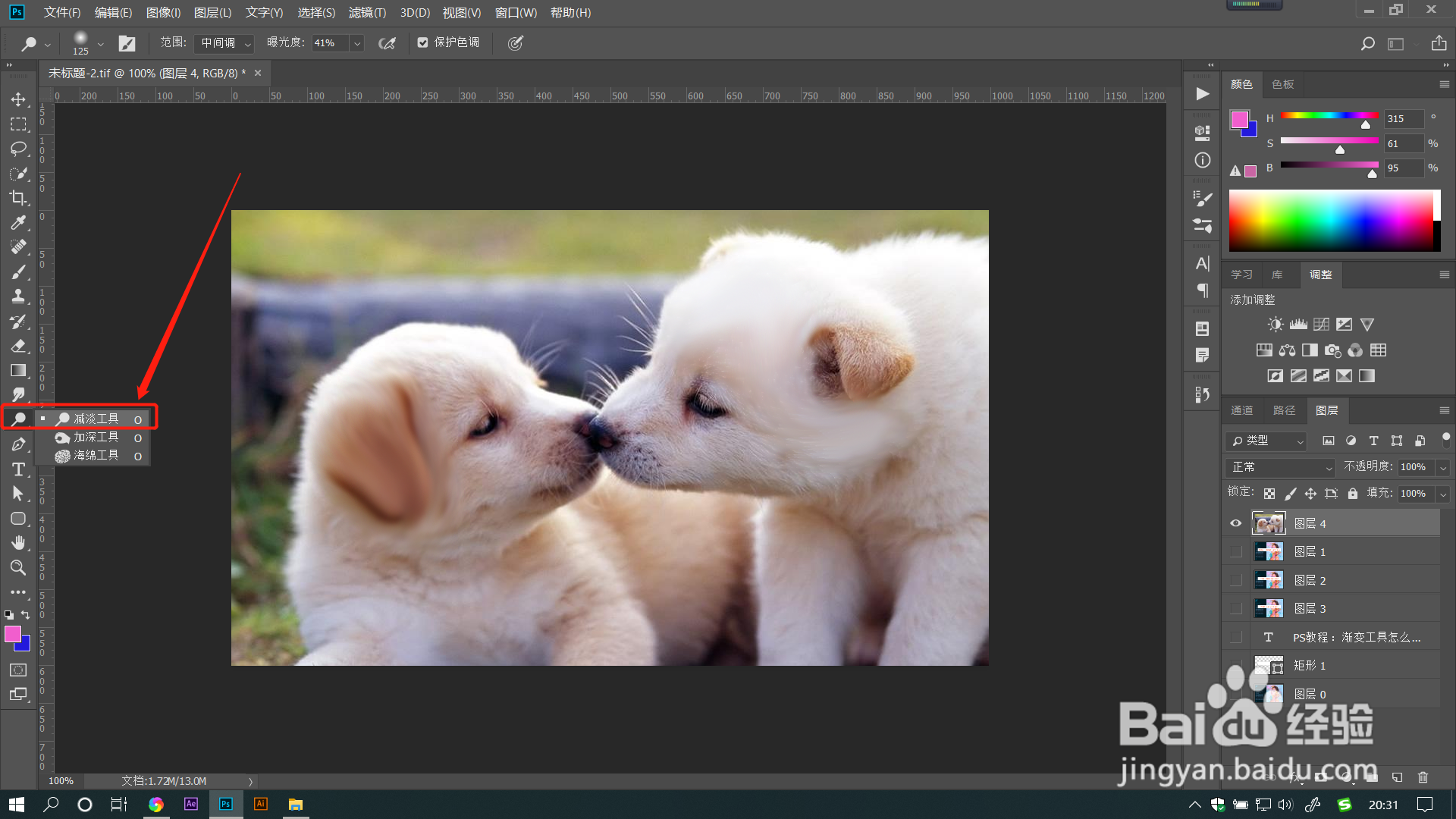Image resolution: width=1456 pixels, height=819 pixels.
Task: Add a Levels adjustment
Action: 1298,325
